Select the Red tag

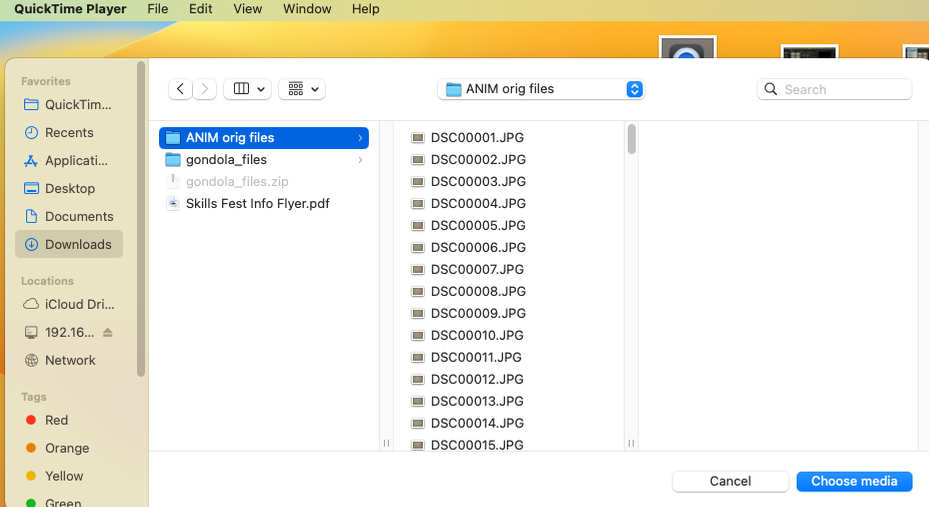coord(69,420)
